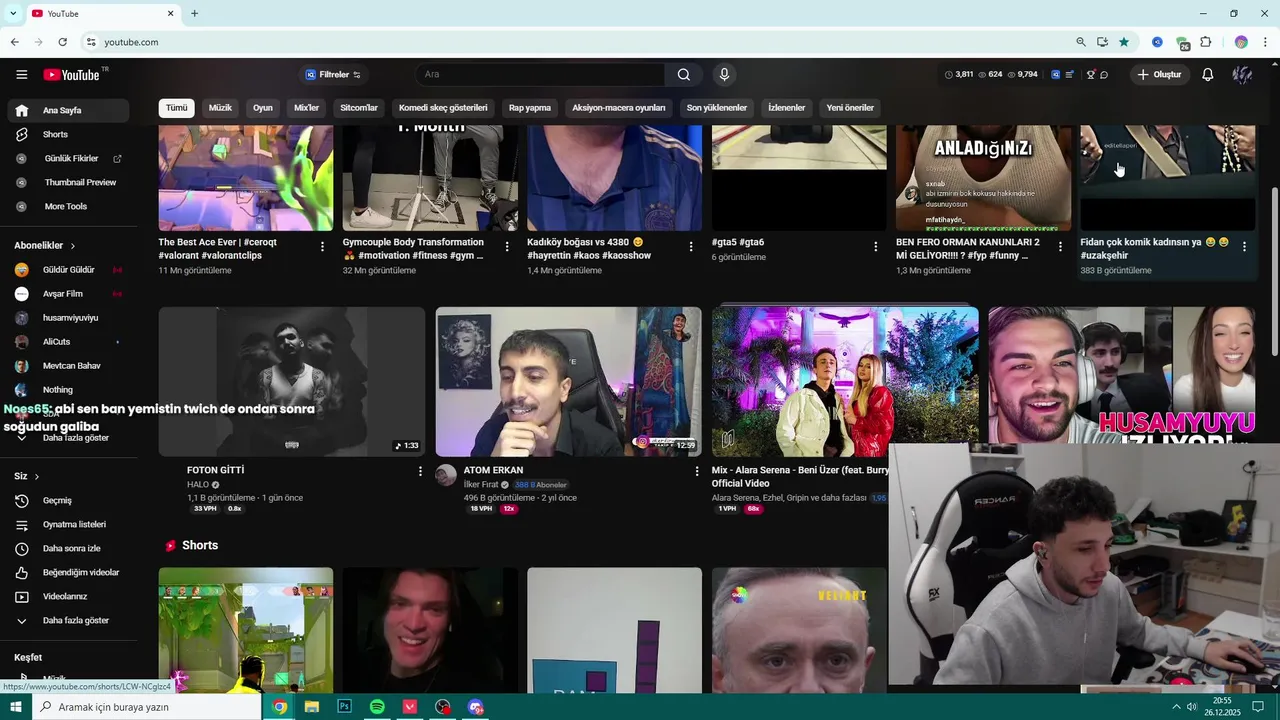The image size is (1280, 720).
Task: Open options for Fidan çok komik short
Action: click(1244, 246)
